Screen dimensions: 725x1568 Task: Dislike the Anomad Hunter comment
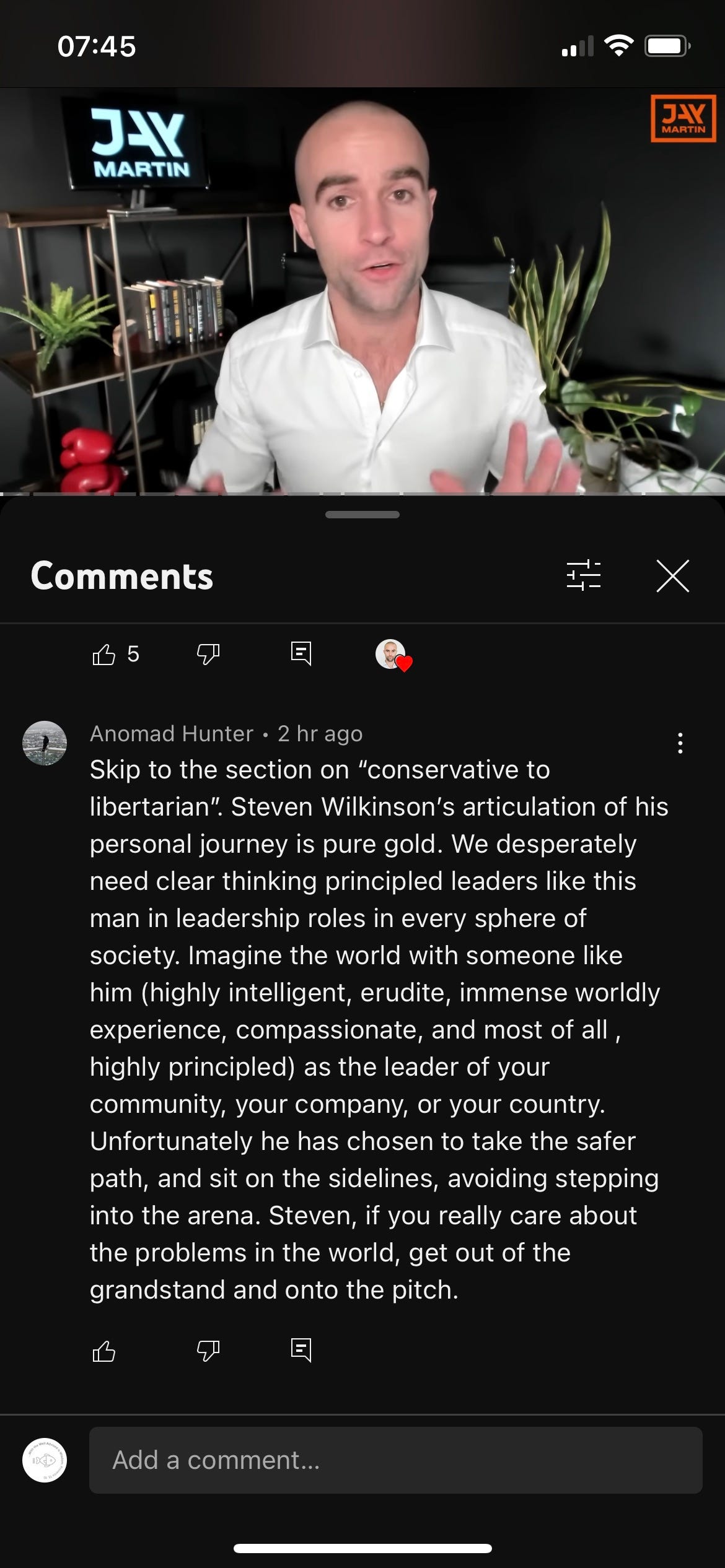pos(208,1350)
